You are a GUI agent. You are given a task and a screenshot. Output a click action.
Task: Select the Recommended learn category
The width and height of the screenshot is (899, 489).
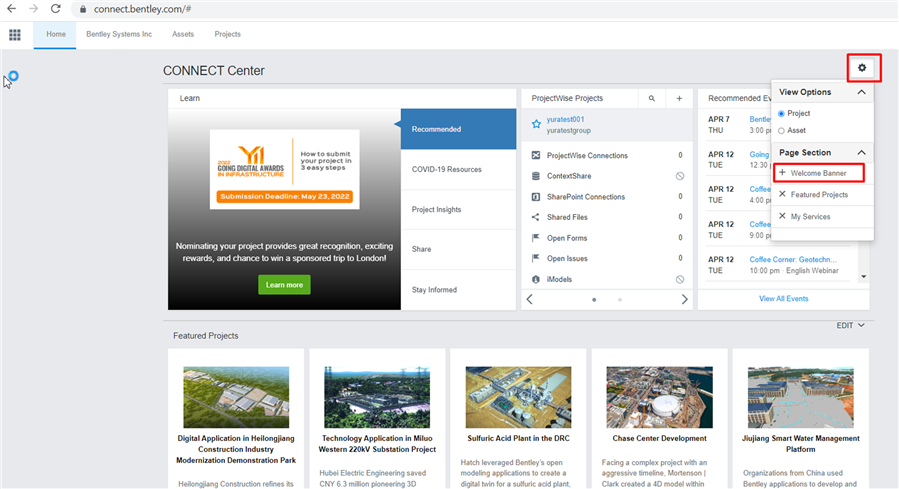point(458,129)
